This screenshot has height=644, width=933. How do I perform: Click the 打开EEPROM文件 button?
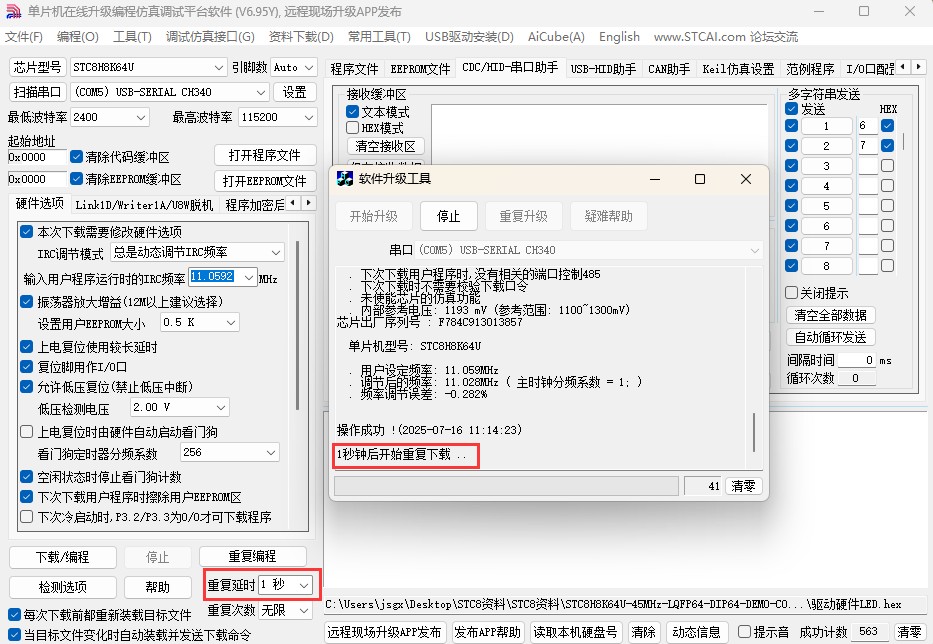pos(265,181)
